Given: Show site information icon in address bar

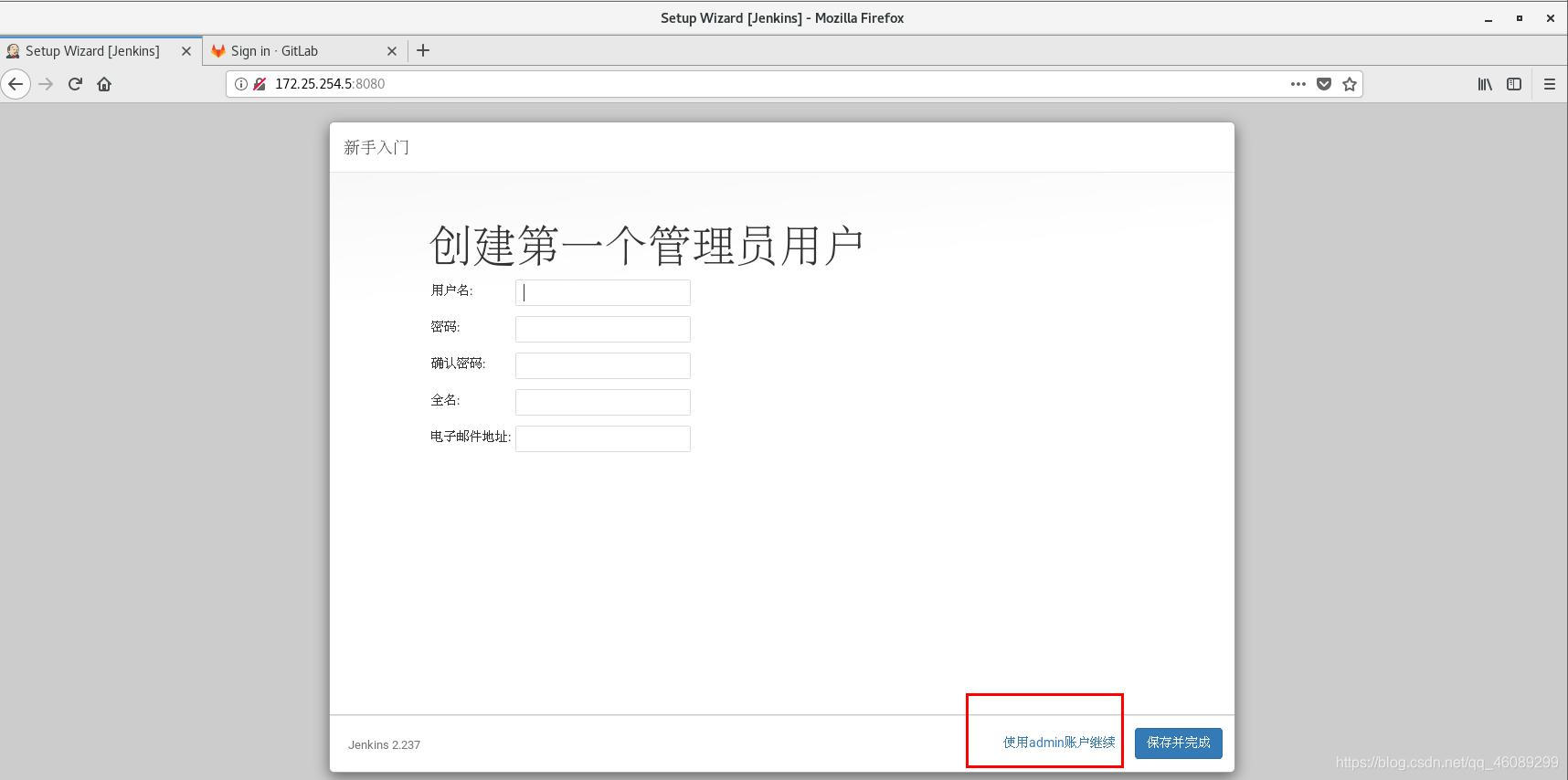Looking at the screenshot, I should click(241, 84).
